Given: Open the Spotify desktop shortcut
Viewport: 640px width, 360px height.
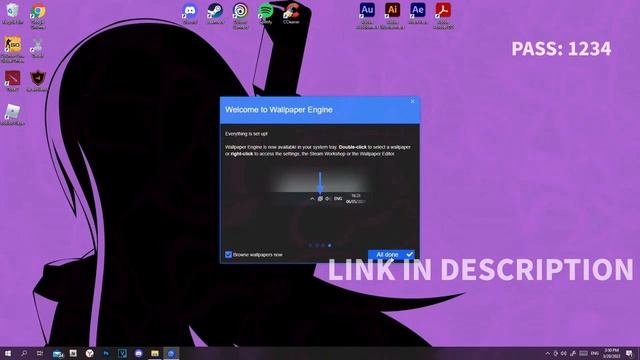Looking at the screenshot, I should point(266,13).
